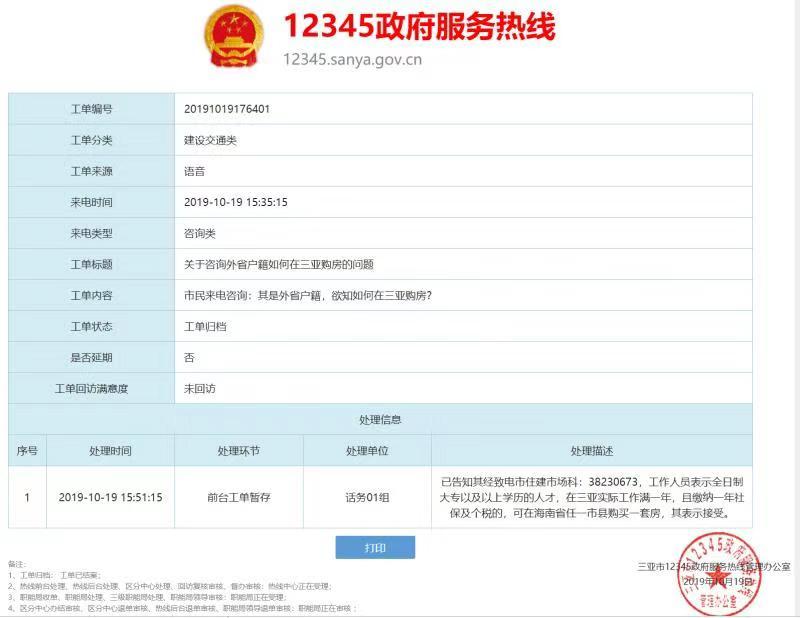
Task: Click the national emblem logo
Action: click(x=233, y=39)
